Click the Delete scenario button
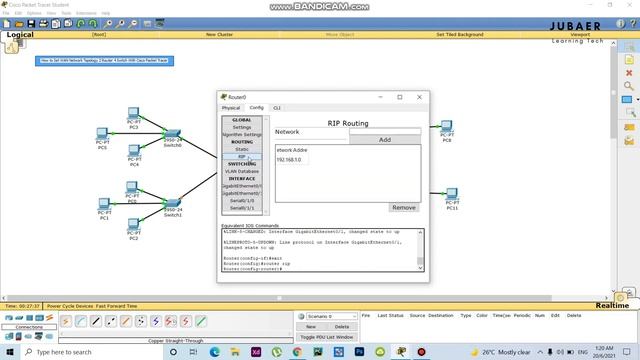This screenshot has width=640, height=360. click(342, 327)
